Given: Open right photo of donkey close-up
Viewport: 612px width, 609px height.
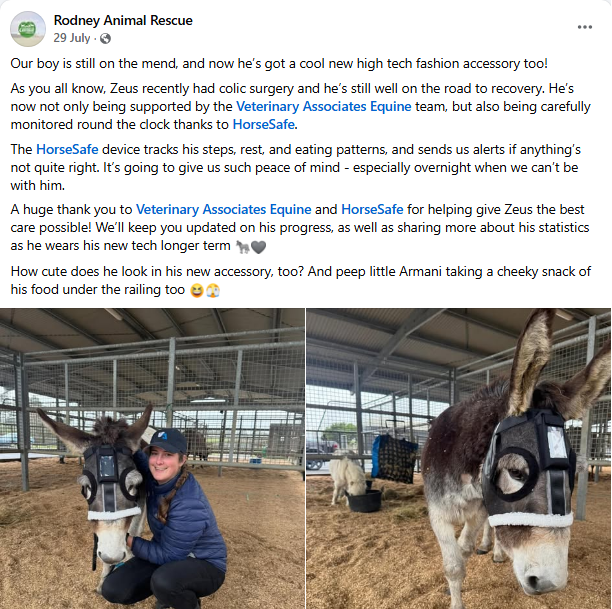Looking at the screenshot, I should pos(459,458).
